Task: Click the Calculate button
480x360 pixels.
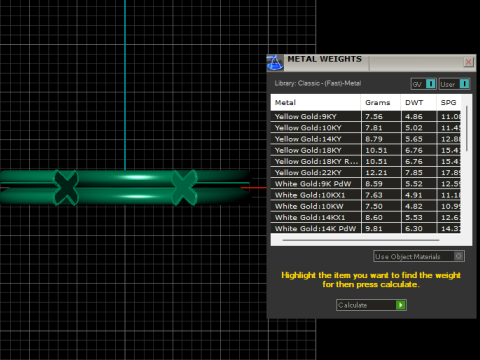Action: (x=371, y=305)
